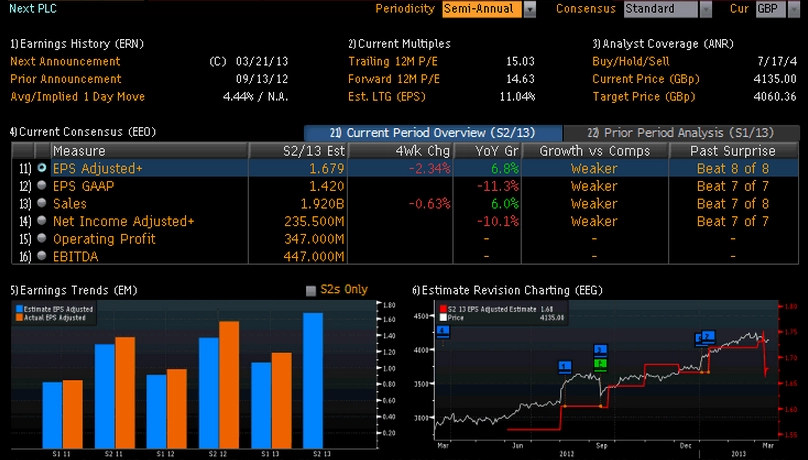
Task: Click the Forward 12M P/E label
Action: tap(394, 79)
